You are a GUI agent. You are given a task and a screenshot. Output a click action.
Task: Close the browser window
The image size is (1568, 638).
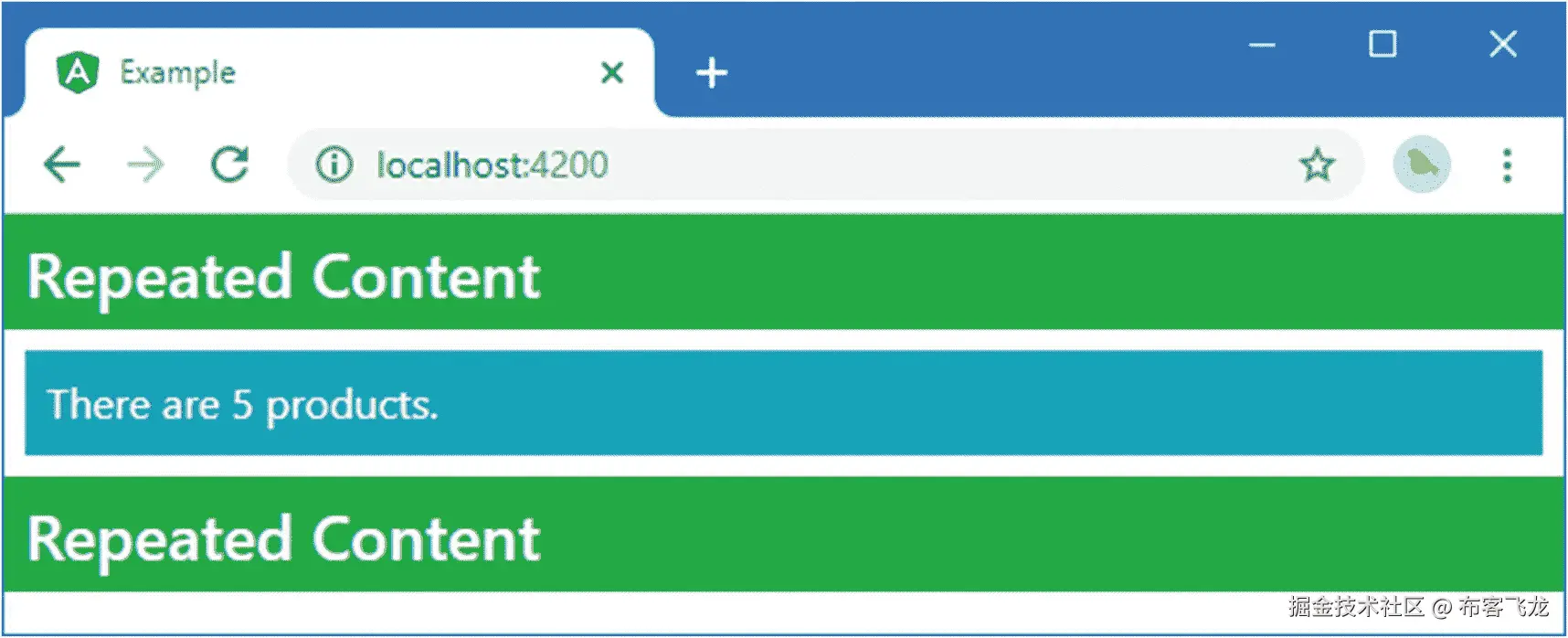(x=1503, y=44)
